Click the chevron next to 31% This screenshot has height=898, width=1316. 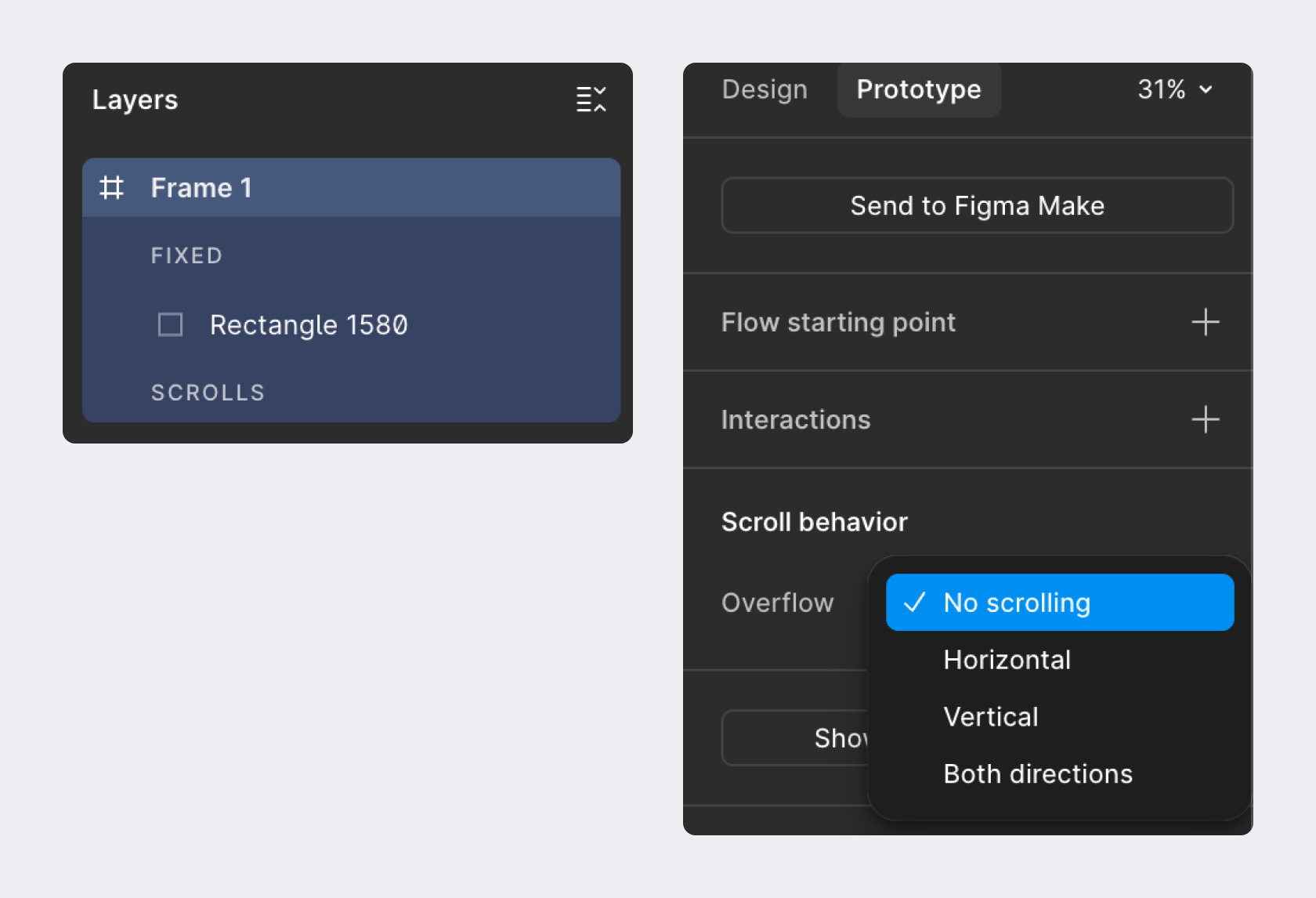(x=1206, y=89)
